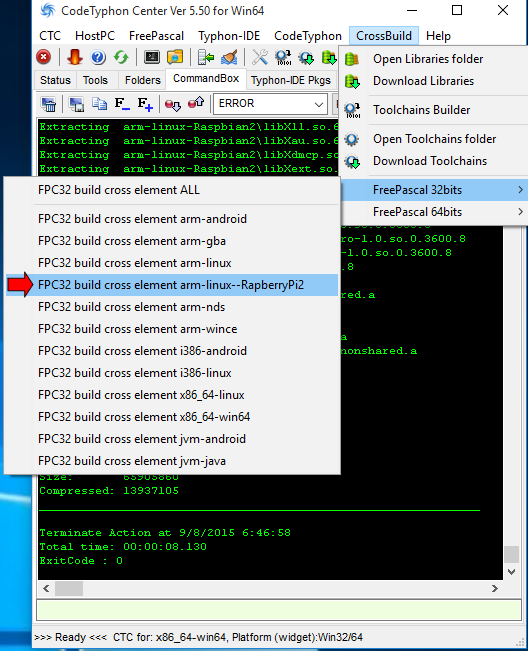Open the Help menu
The height and width of the screenshot is (651, 528).
click(x=438, y=36)
